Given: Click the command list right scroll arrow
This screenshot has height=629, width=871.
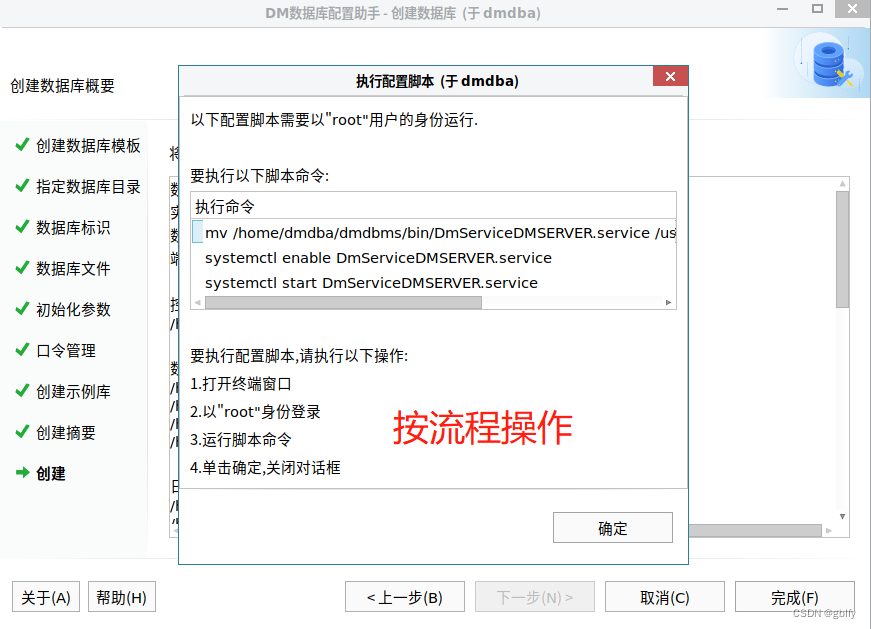Looking at the screenshot, I should pyautogui.click(x=668, y=302).
